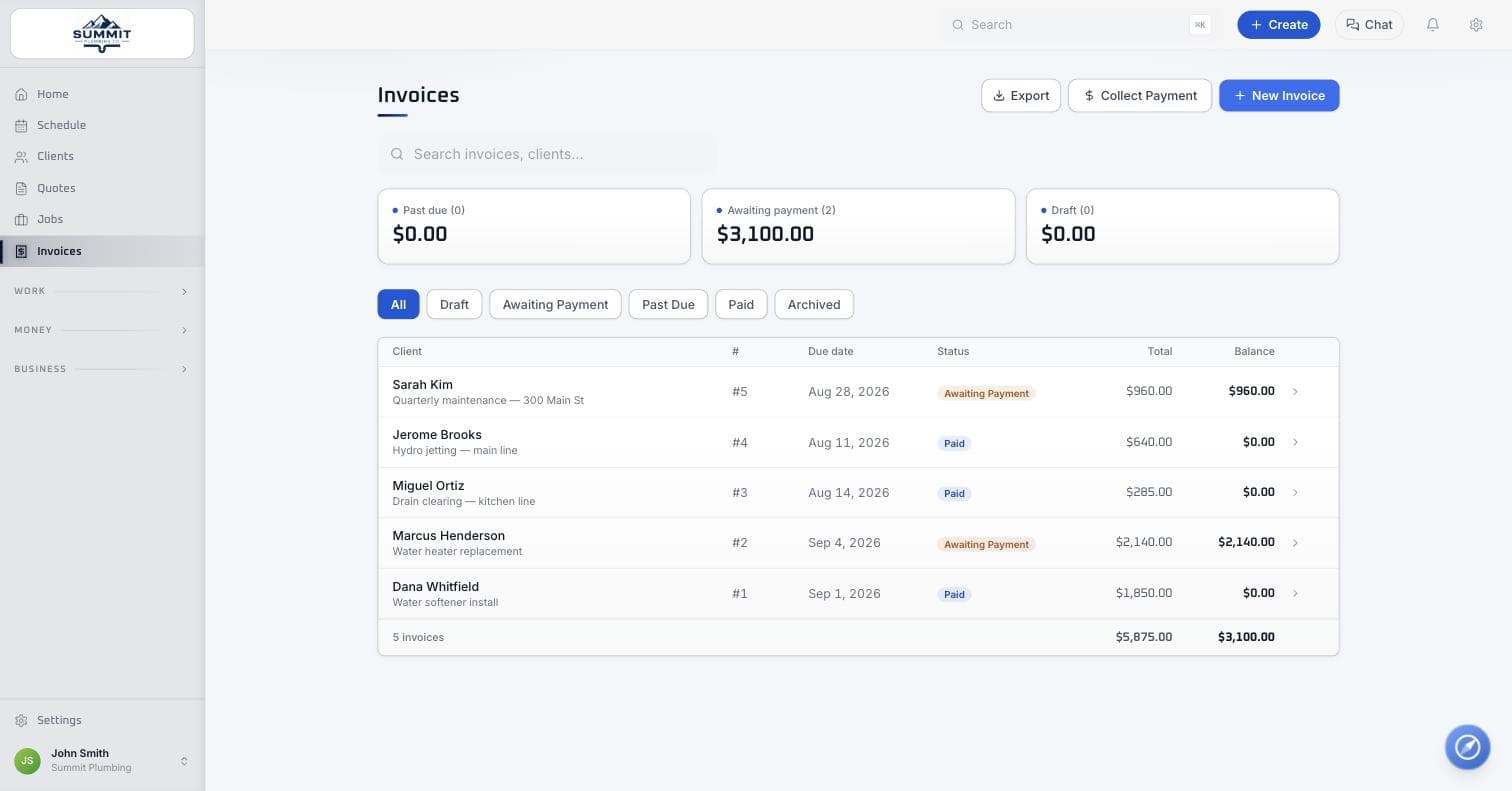Click the gear icon in the top bar
The width and height of the screenshot is (1512, 791).
(1476, 25)
